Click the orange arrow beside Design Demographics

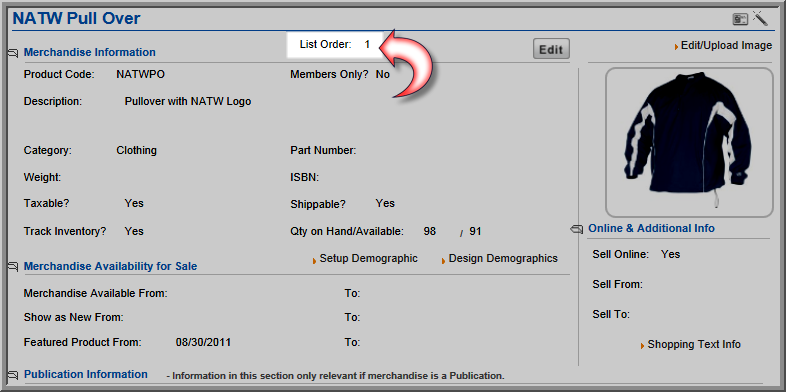pos(443,261)
